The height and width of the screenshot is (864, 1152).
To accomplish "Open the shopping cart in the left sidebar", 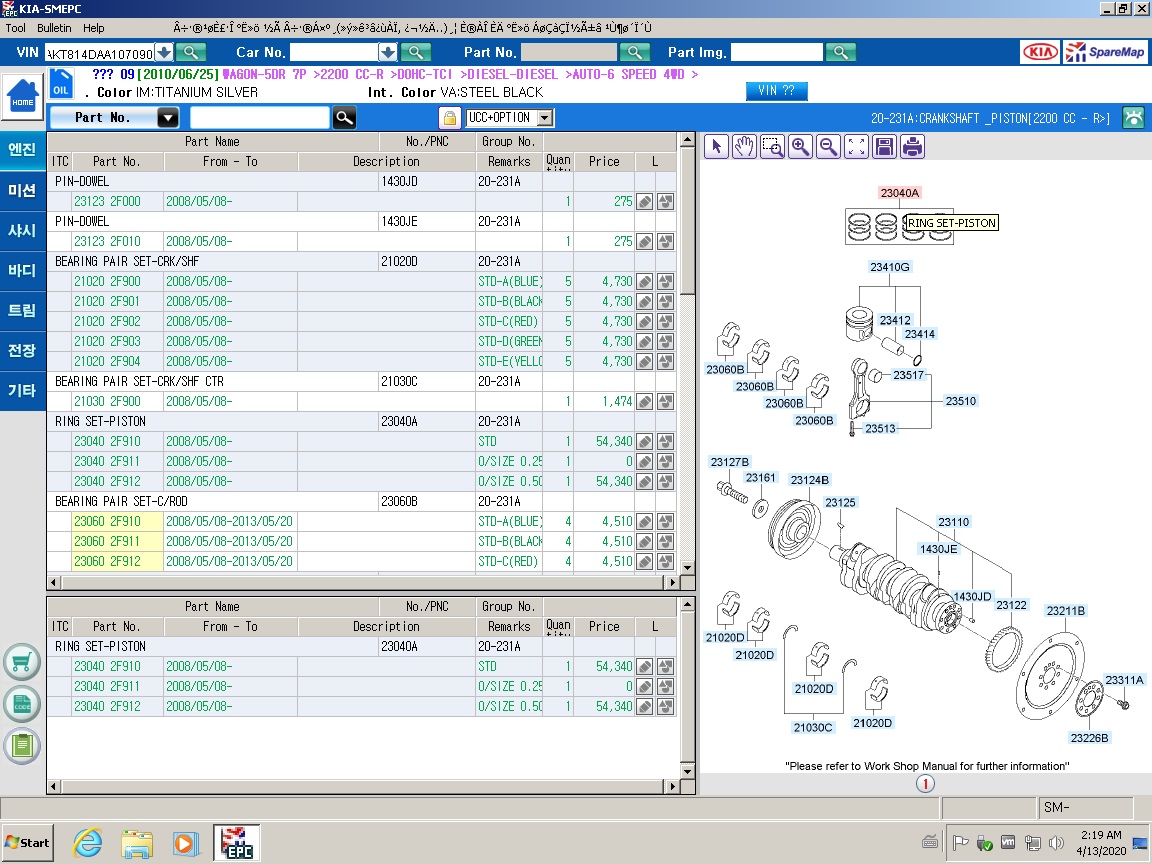I will (x=22, y=663).
